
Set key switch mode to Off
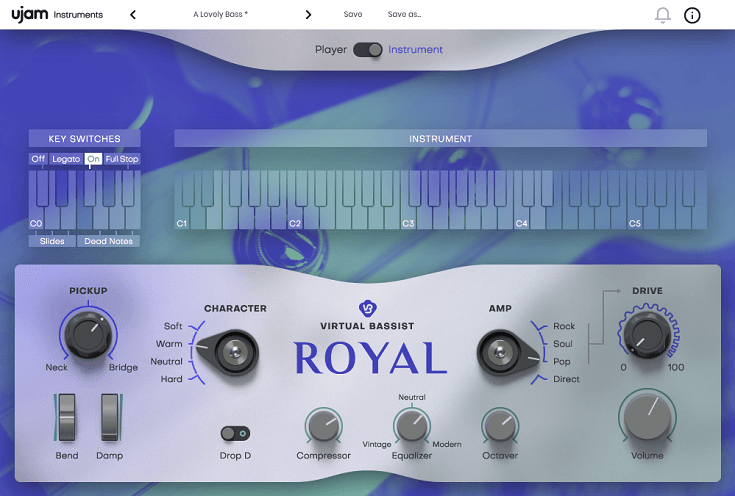click(x=38, y=159)
